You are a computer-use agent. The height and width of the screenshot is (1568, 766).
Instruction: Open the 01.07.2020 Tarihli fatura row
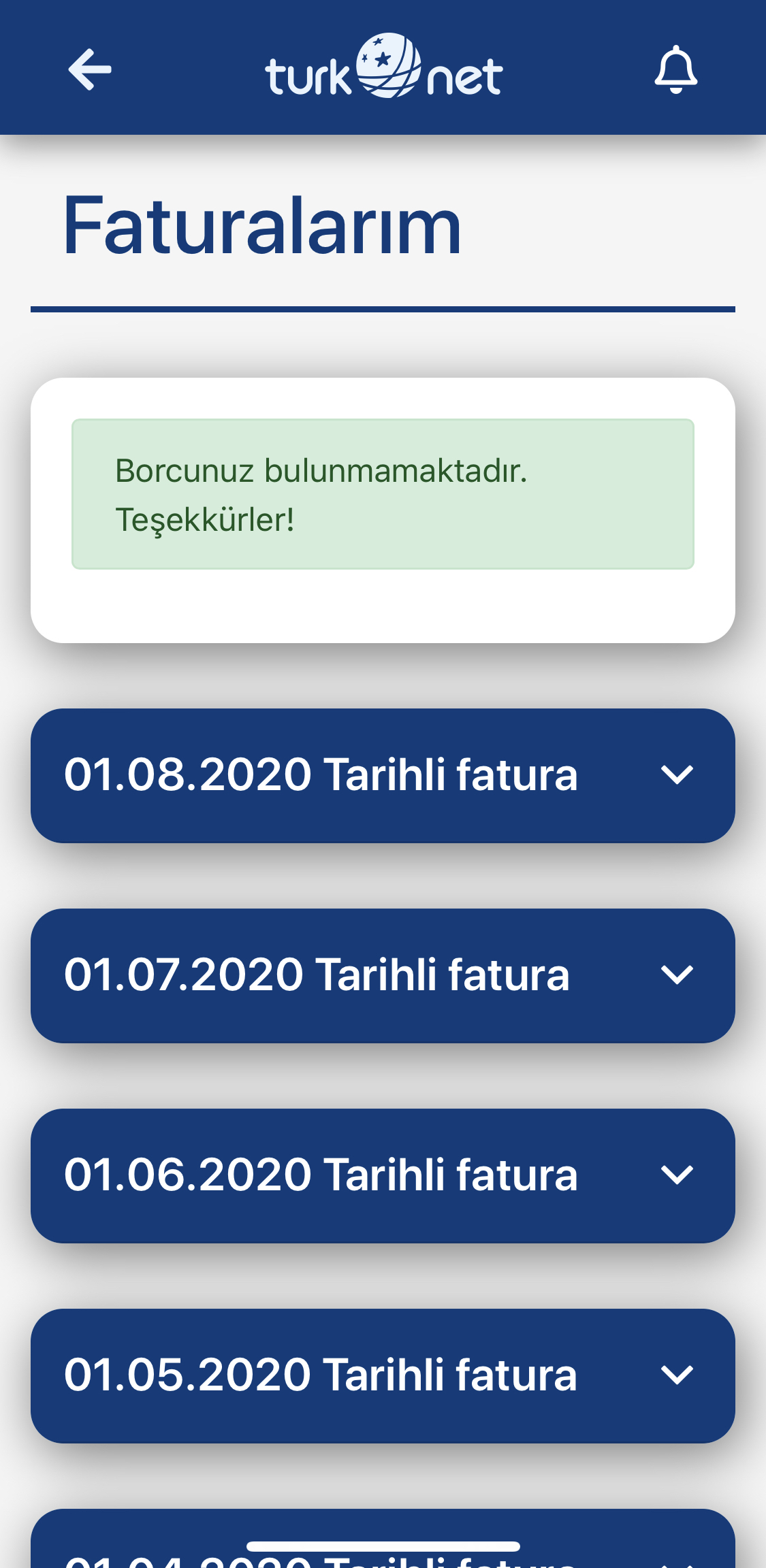coord(383,976)
